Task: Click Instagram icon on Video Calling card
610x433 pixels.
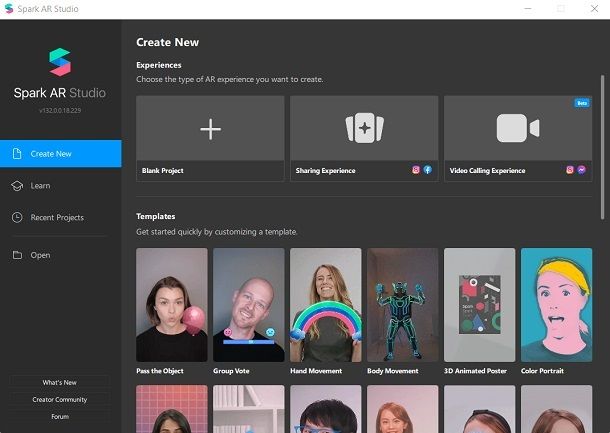Action: [570, 170]
